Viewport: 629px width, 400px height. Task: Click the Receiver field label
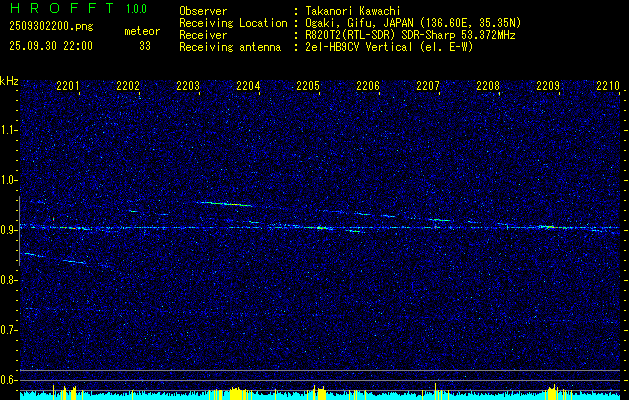pos(203,35)
